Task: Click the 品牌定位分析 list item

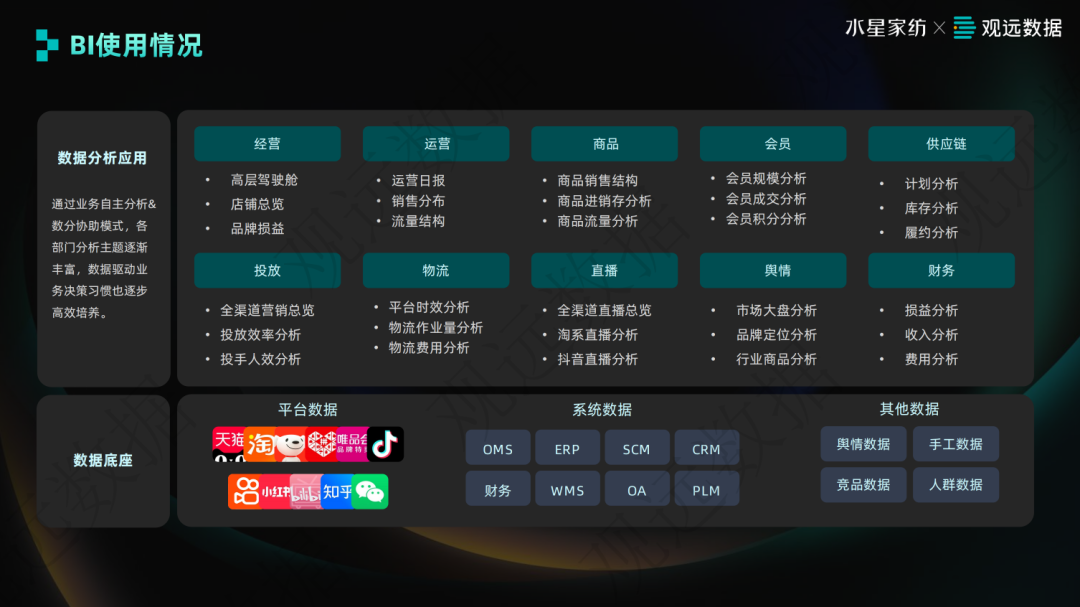Action: pyautogui.click(x=776, y=335)
